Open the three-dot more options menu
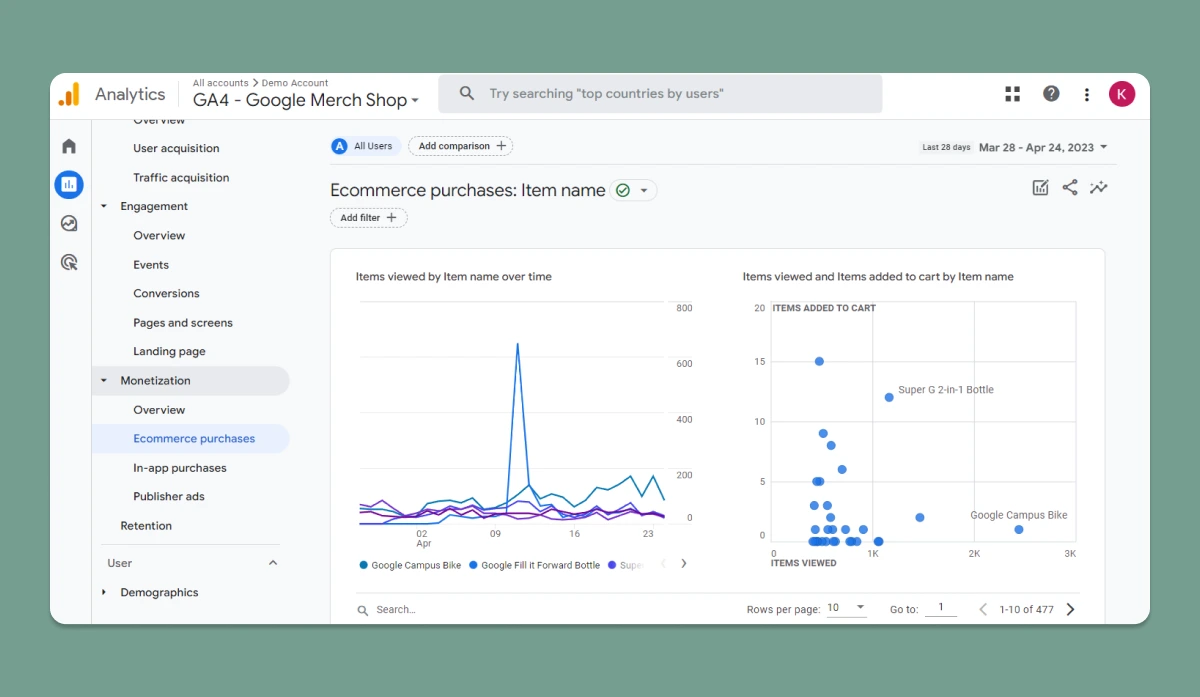The width and height of the screenshot is (1200, 697). pyautogui.click(x=1087, y=94)
